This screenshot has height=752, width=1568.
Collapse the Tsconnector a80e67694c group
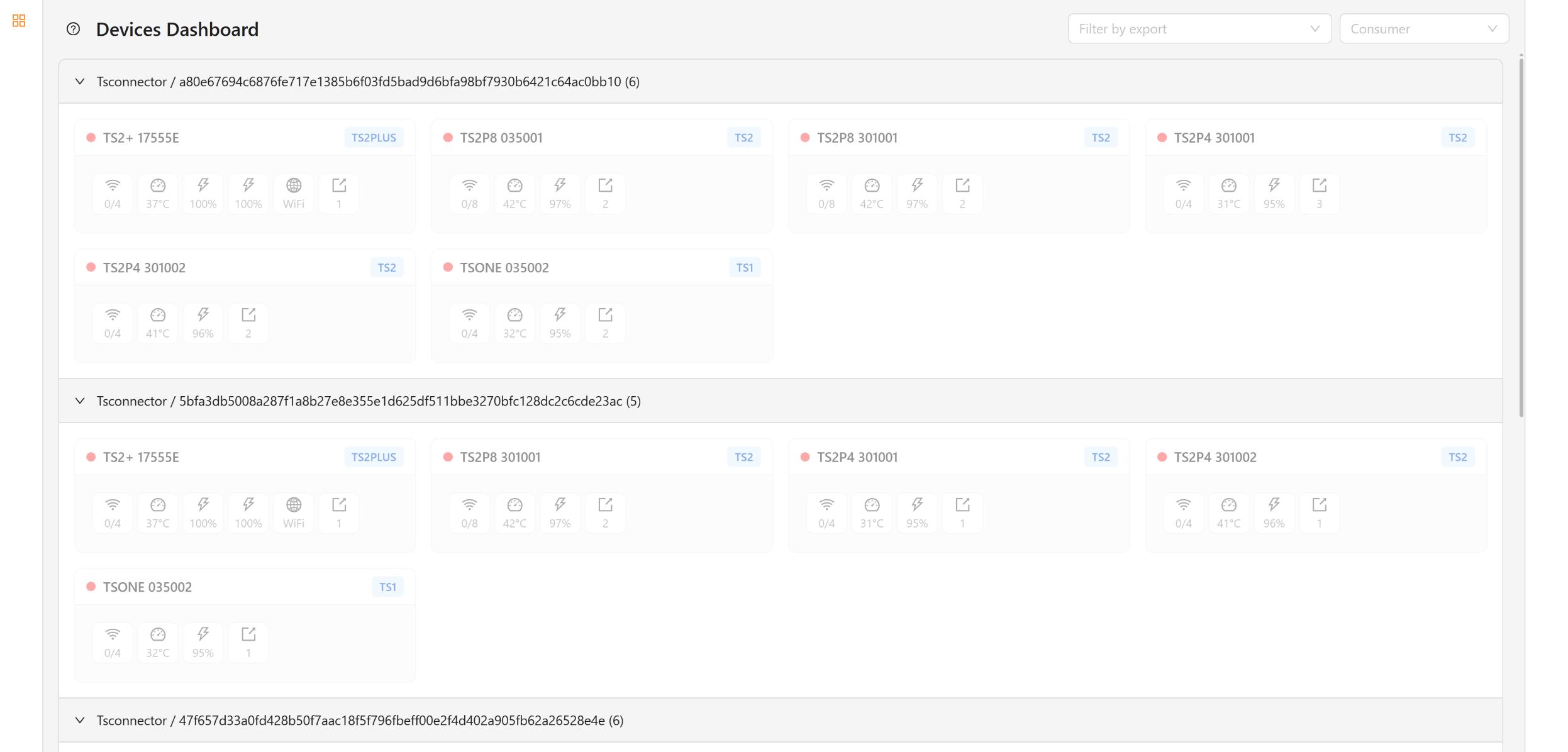point(80,82)
